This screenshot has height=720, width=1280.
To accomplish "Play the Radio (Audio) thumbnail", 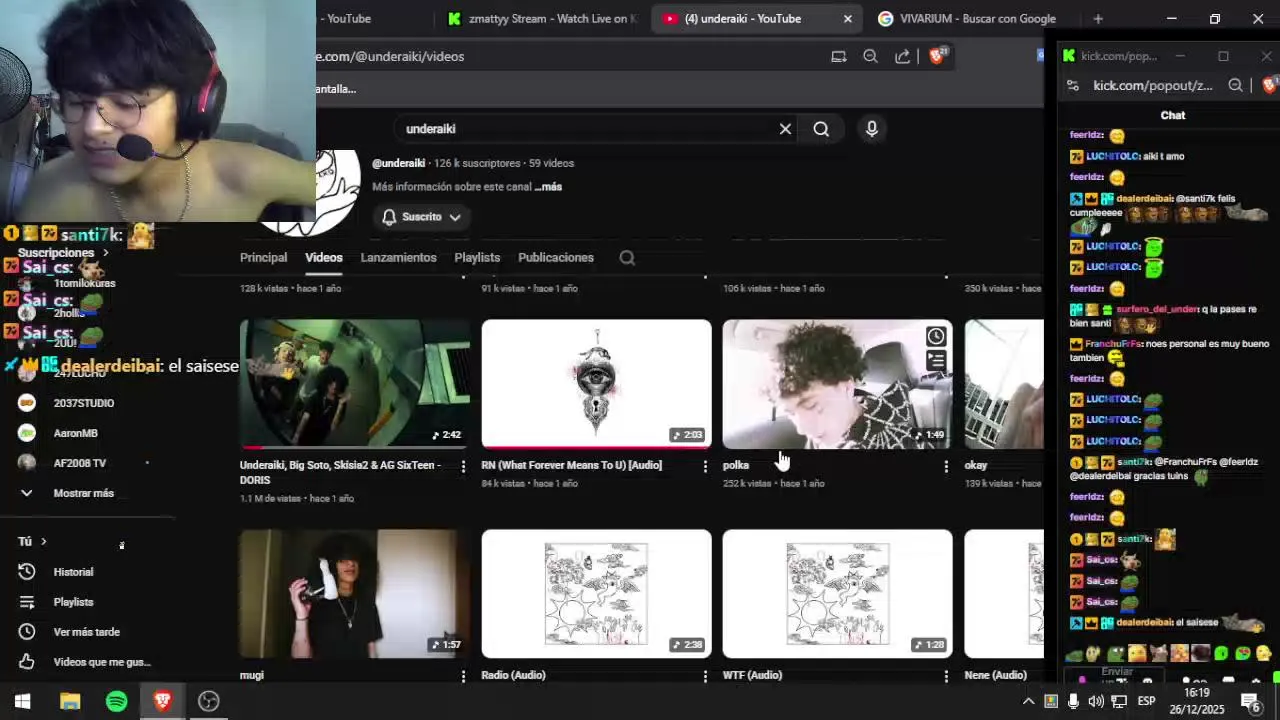I will [596, 594].
